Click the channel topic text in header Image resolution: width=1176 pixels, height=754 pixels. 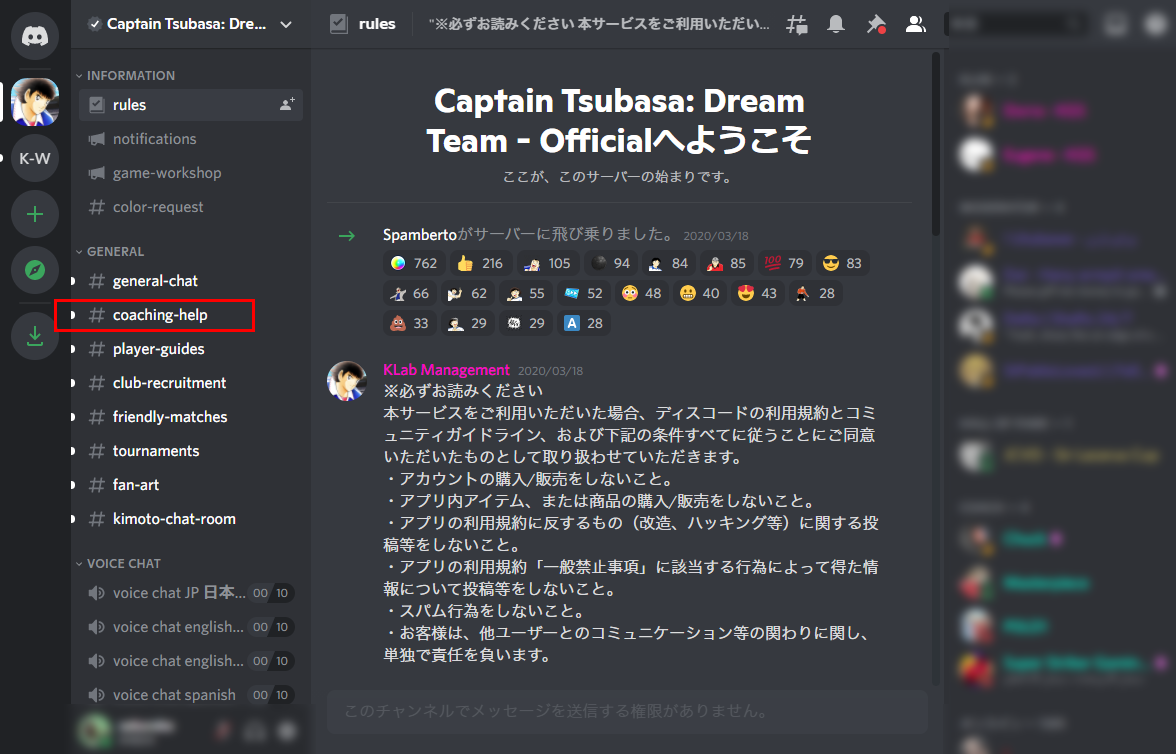tap(598, 24)
